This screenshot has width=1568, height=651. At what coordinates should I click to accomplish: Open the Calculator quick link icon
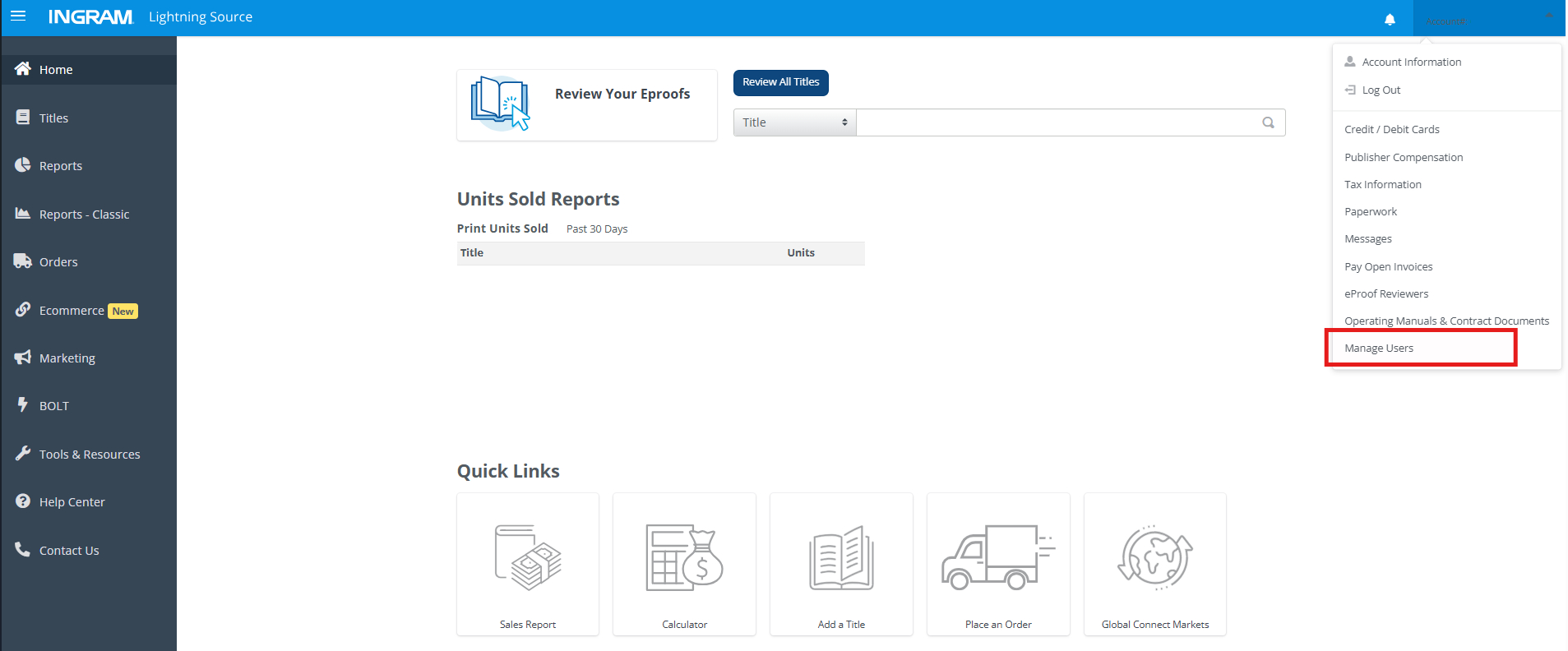(684, 559)
